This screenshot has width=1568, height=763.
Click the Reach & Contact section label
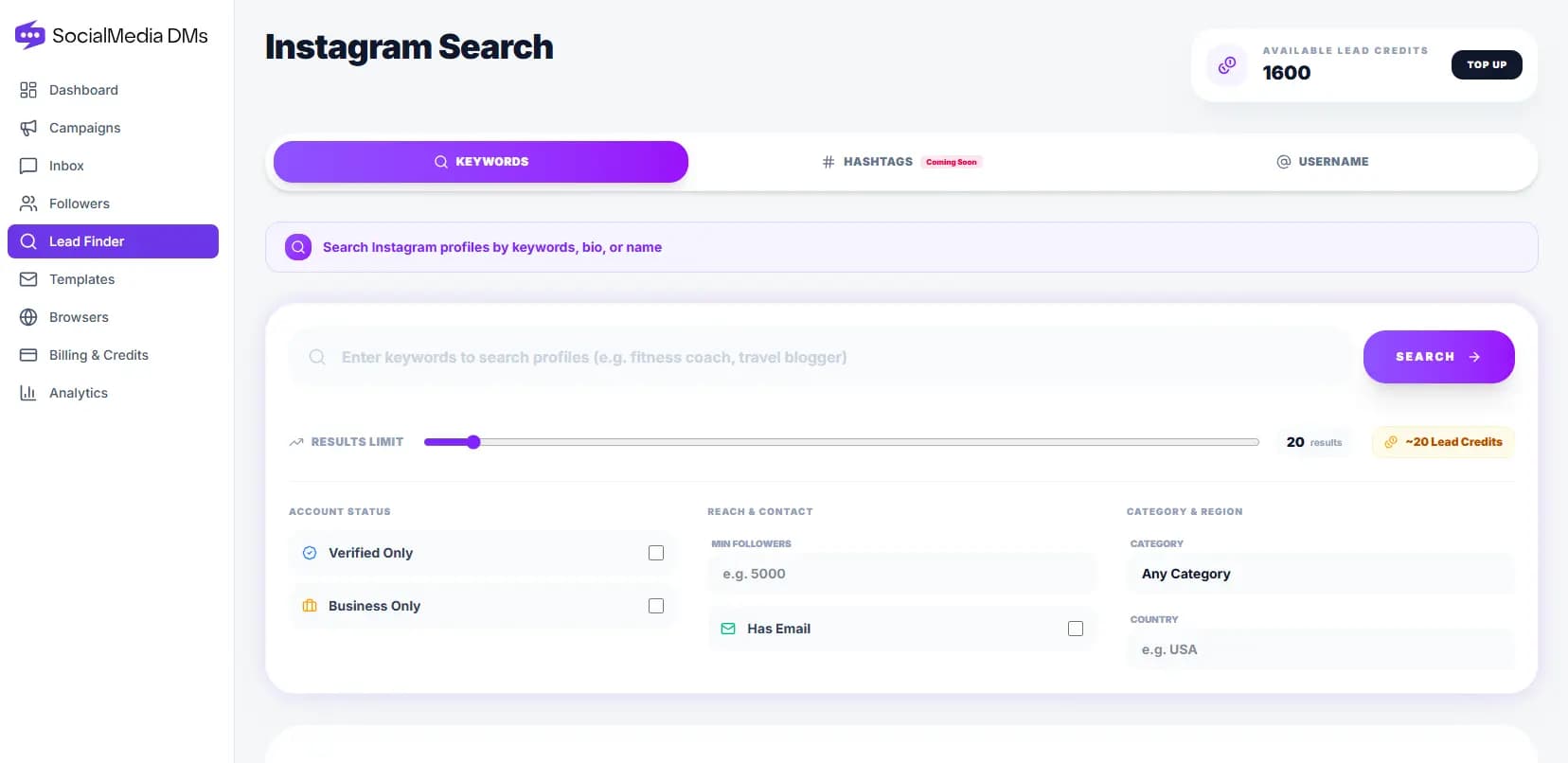[x=760, y=511]
